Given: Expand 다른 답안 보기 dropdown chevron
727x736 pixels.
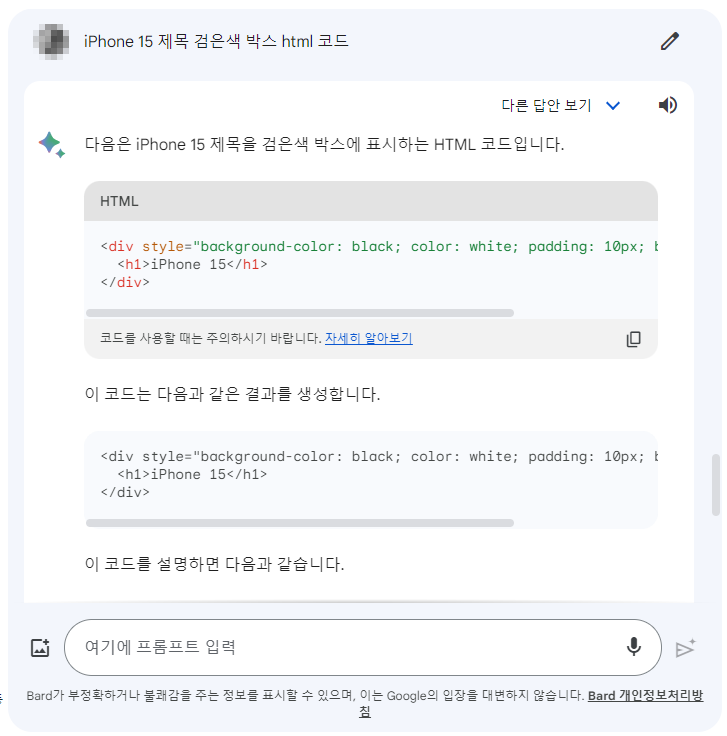Looking at the screenshot, I should [x=612, y=106].
